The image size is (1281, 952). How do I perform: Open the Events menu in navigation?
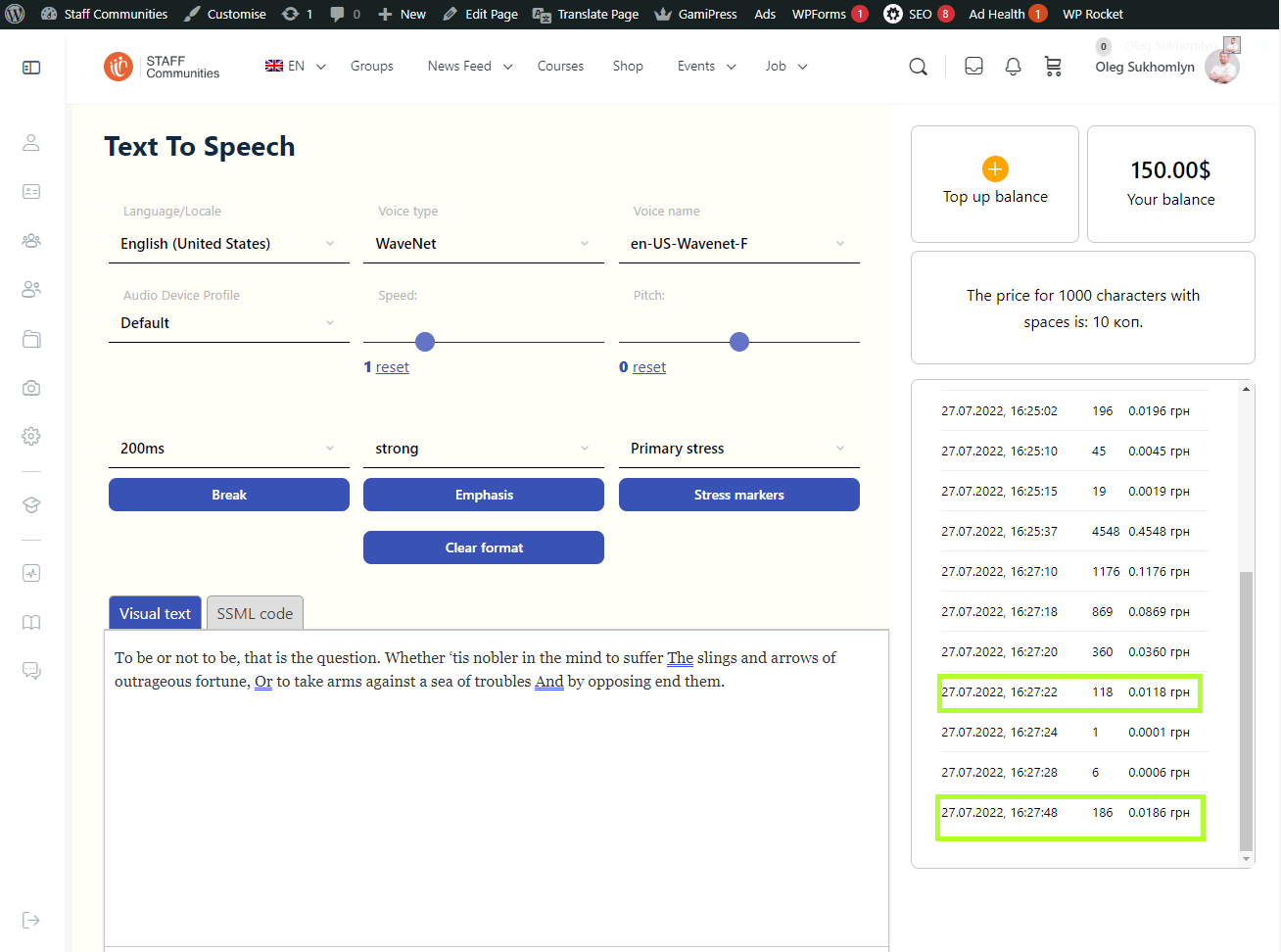(706, 67)
